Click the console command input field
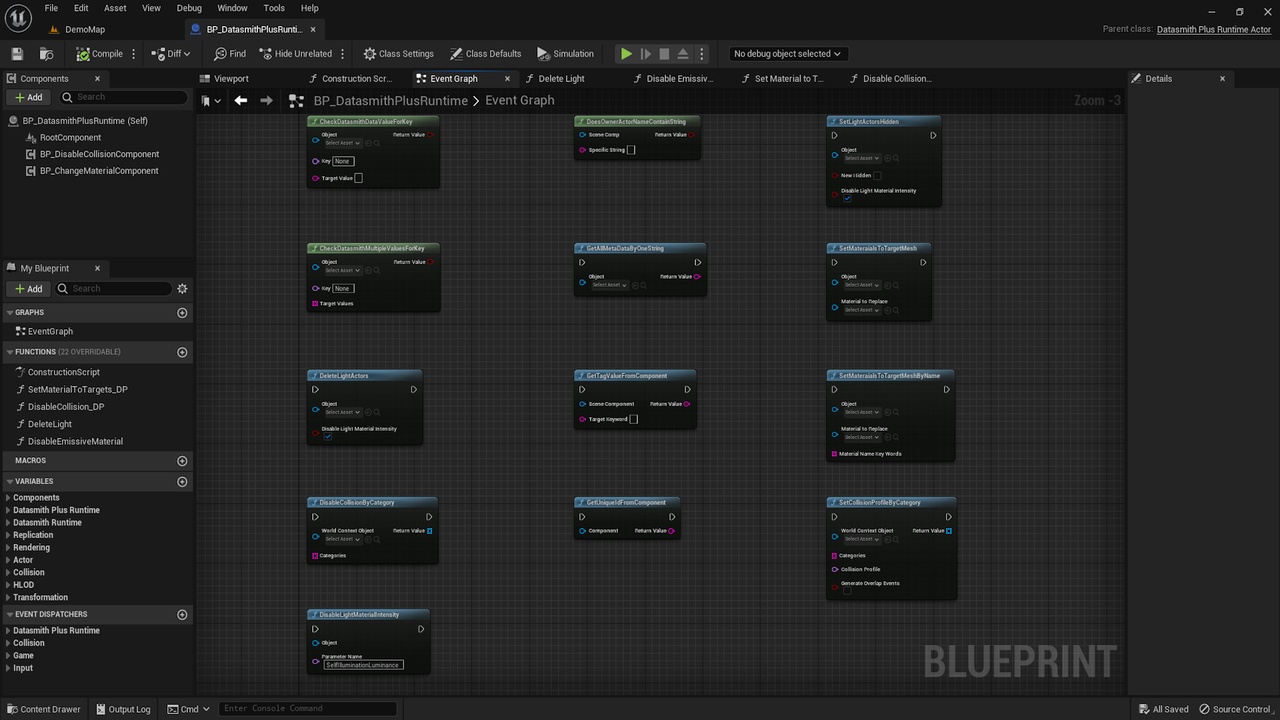 click(x=308, y=709)
